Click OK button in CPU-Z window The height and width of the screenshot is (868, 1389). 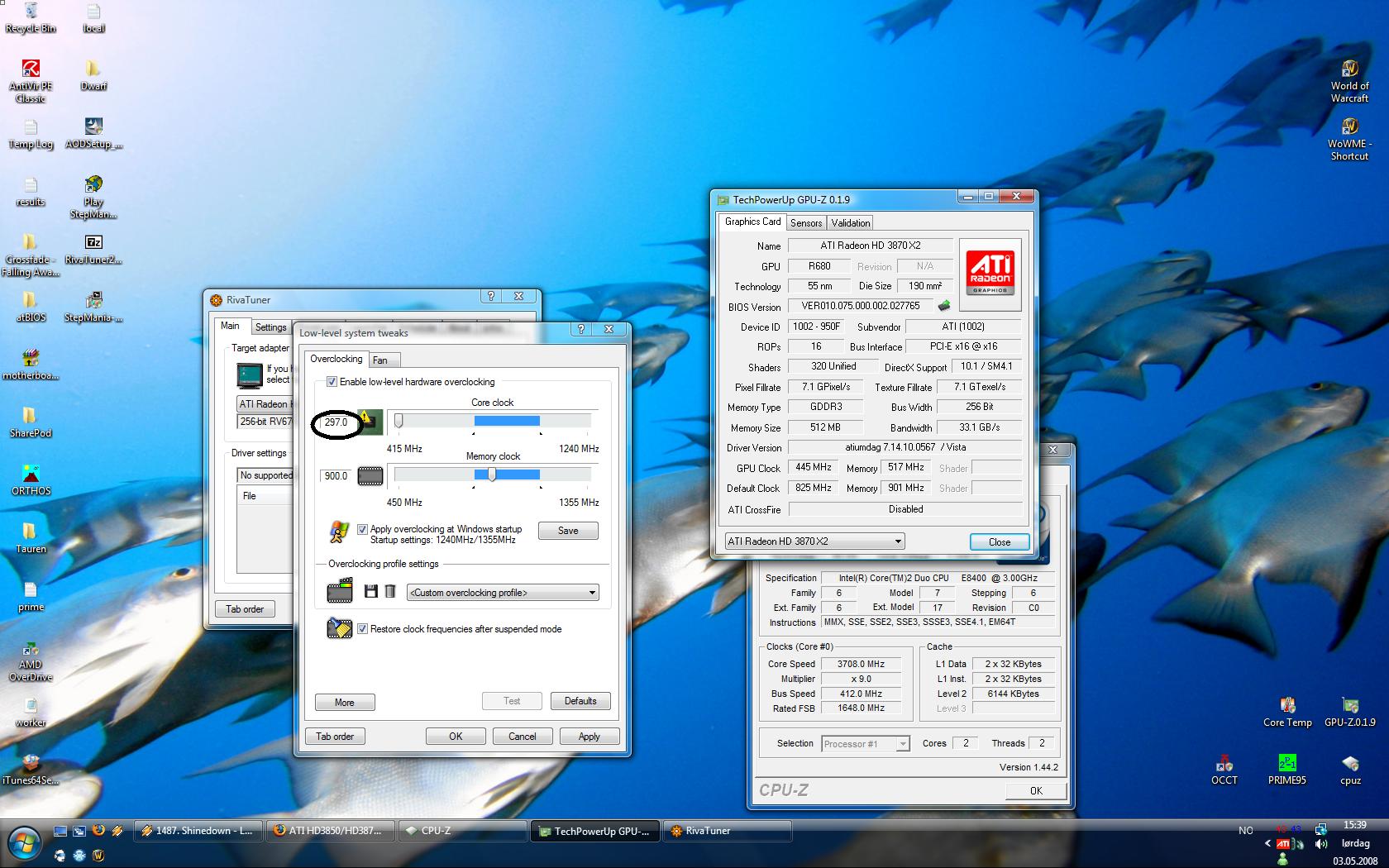pos(1036,791)
